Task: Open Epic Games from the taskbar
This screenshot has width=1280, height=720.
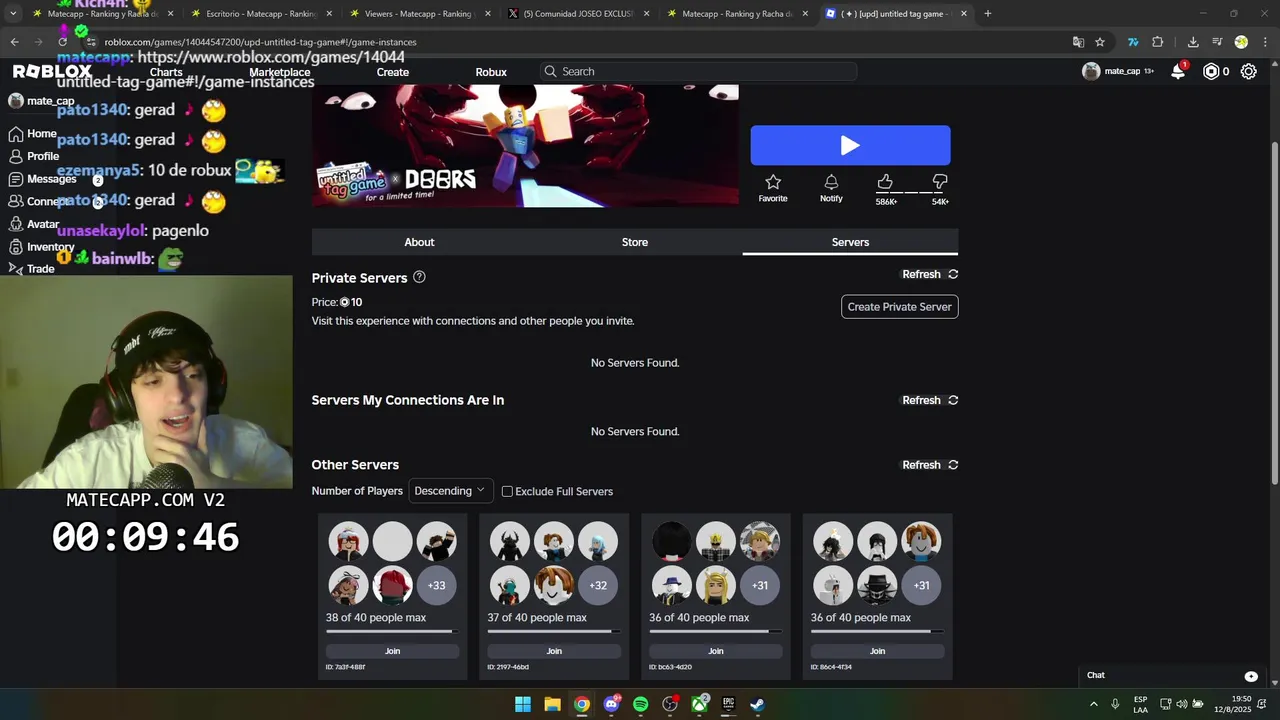Action: tap(729, 704)
